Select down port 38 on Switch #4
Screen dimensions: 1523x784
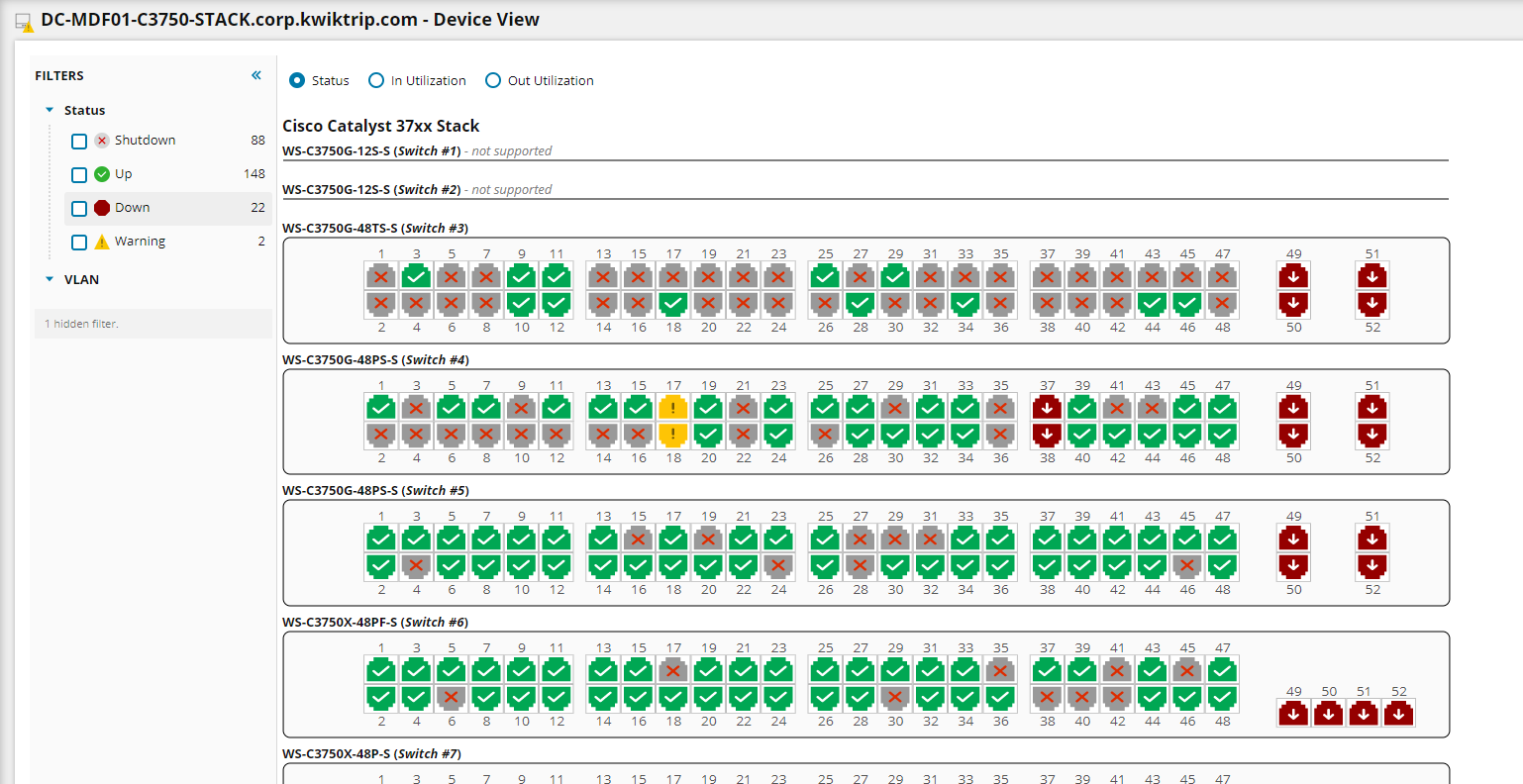[x=1047, y=434]
